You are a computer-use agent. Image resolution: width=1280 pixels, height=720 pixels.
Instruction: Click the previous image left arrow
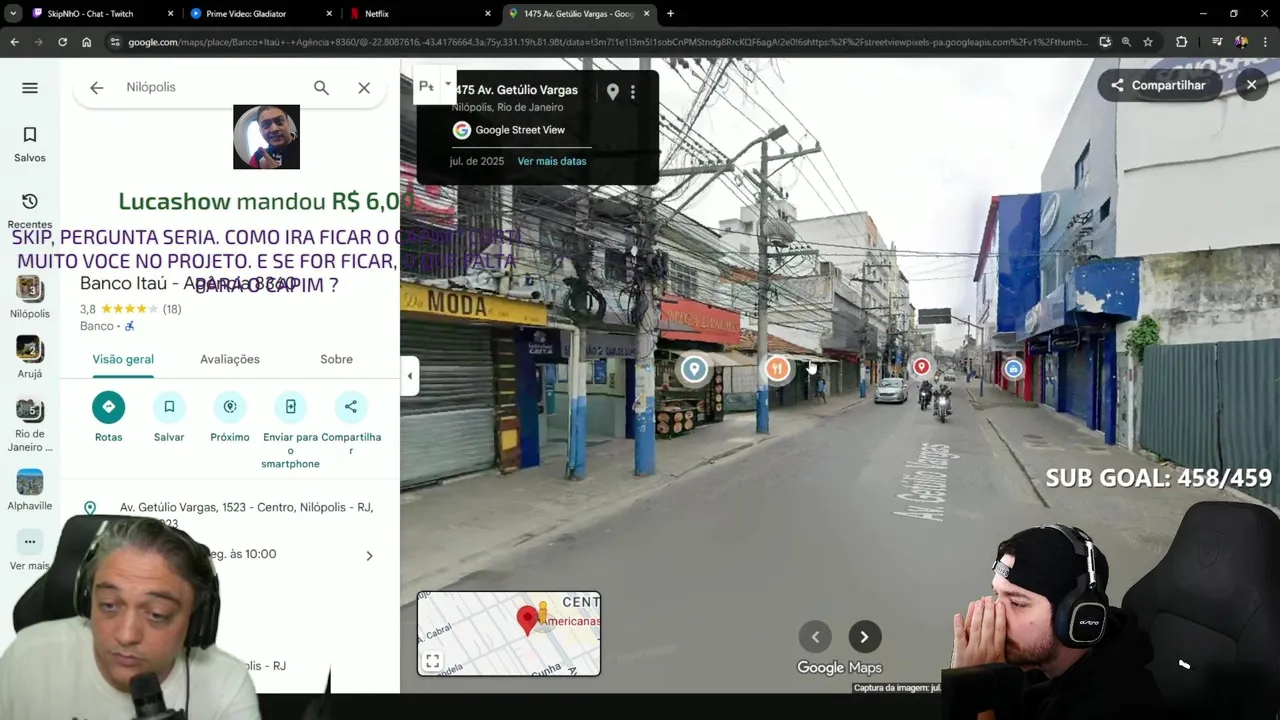(815, 637)
